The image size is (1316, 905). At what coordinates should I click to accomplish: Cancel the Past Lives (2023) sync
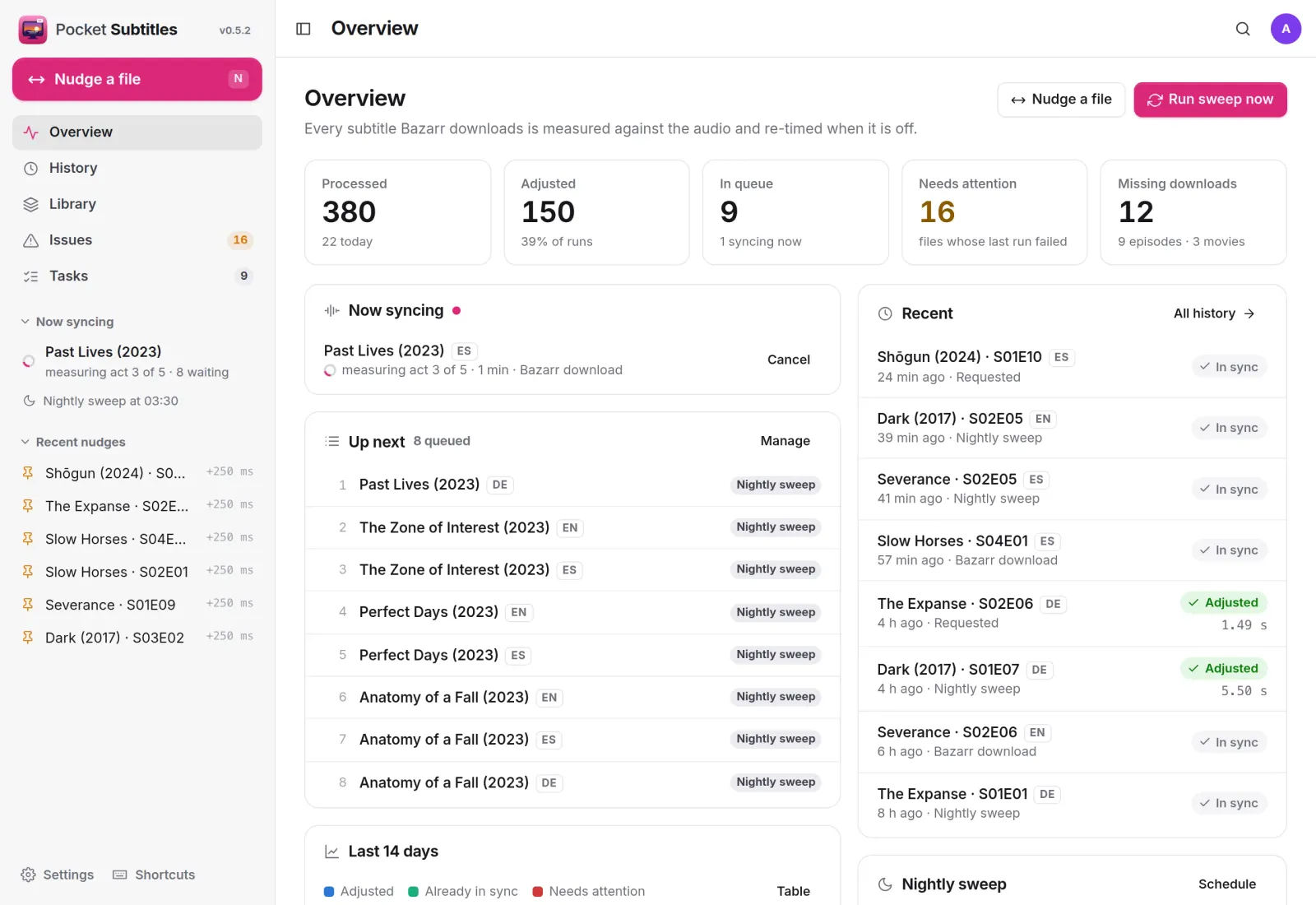788,360
